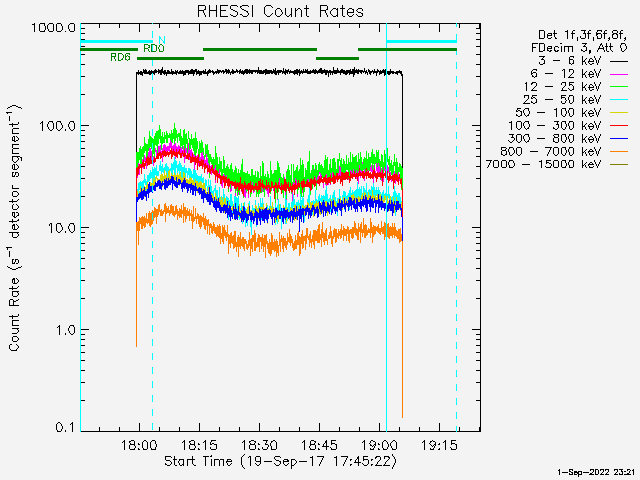Viewport: 640px width, 480px height.
Task: Click the green bar beside the RD6 label
Action: click(x=170, y=59)
